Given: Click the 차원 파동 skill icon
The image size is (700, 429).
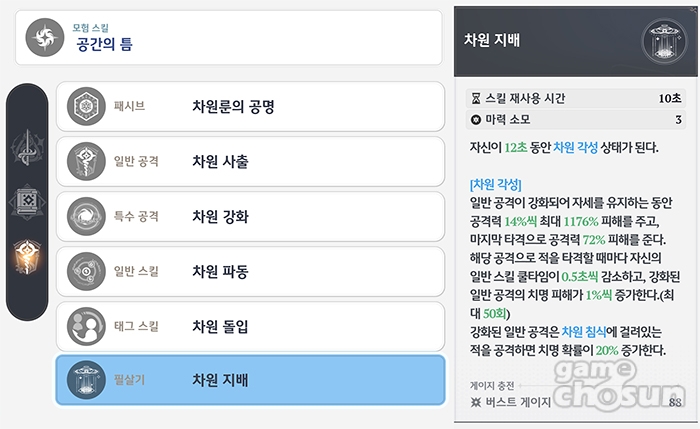Looking at the screenshot, I should click(x=86, y=271).
